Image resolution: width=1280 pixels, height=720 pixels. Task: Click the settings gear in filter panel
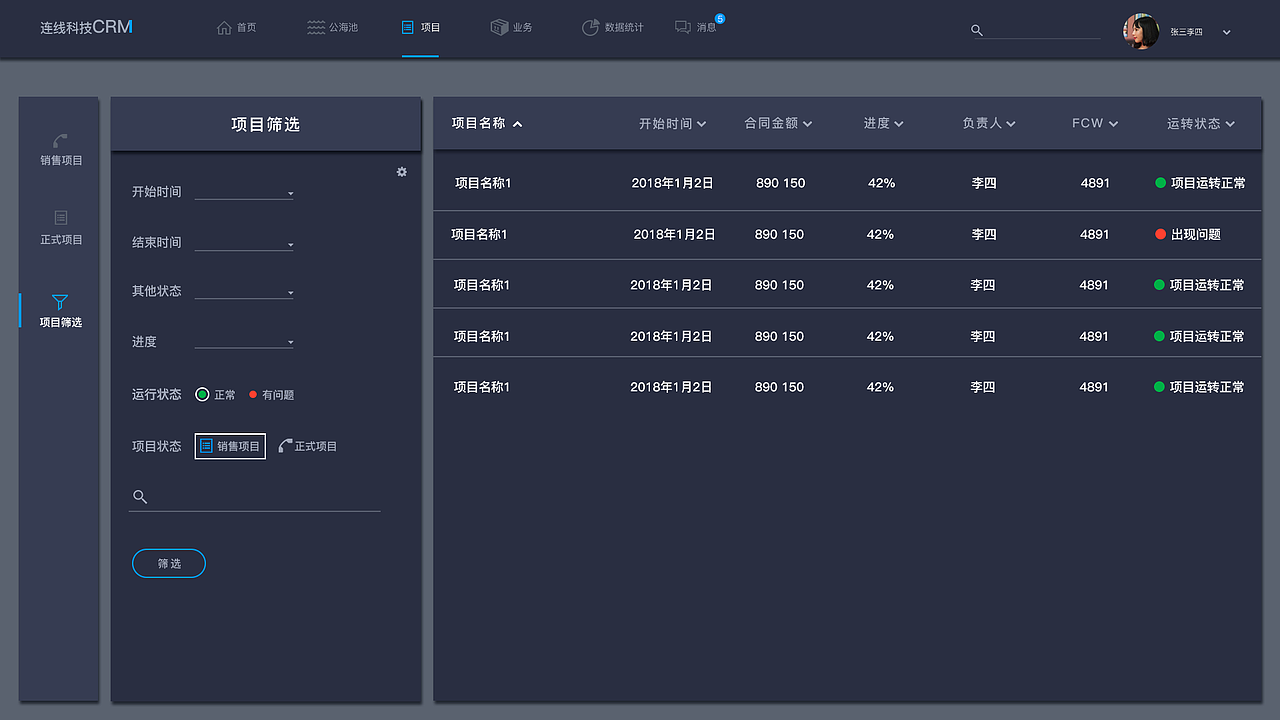click(x=402, y=171)
